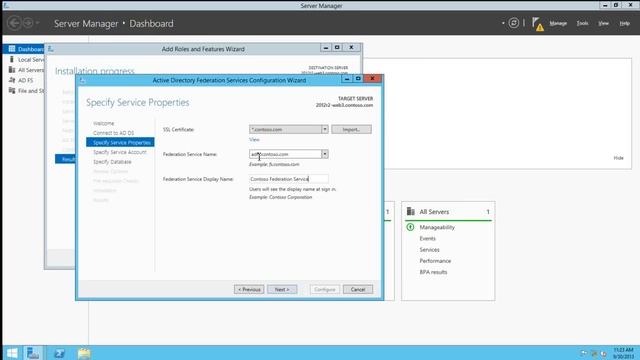Minimize the Add Roles and Features Wizard
The height and width of the screenshot is (360, 640).
[326, 47]
